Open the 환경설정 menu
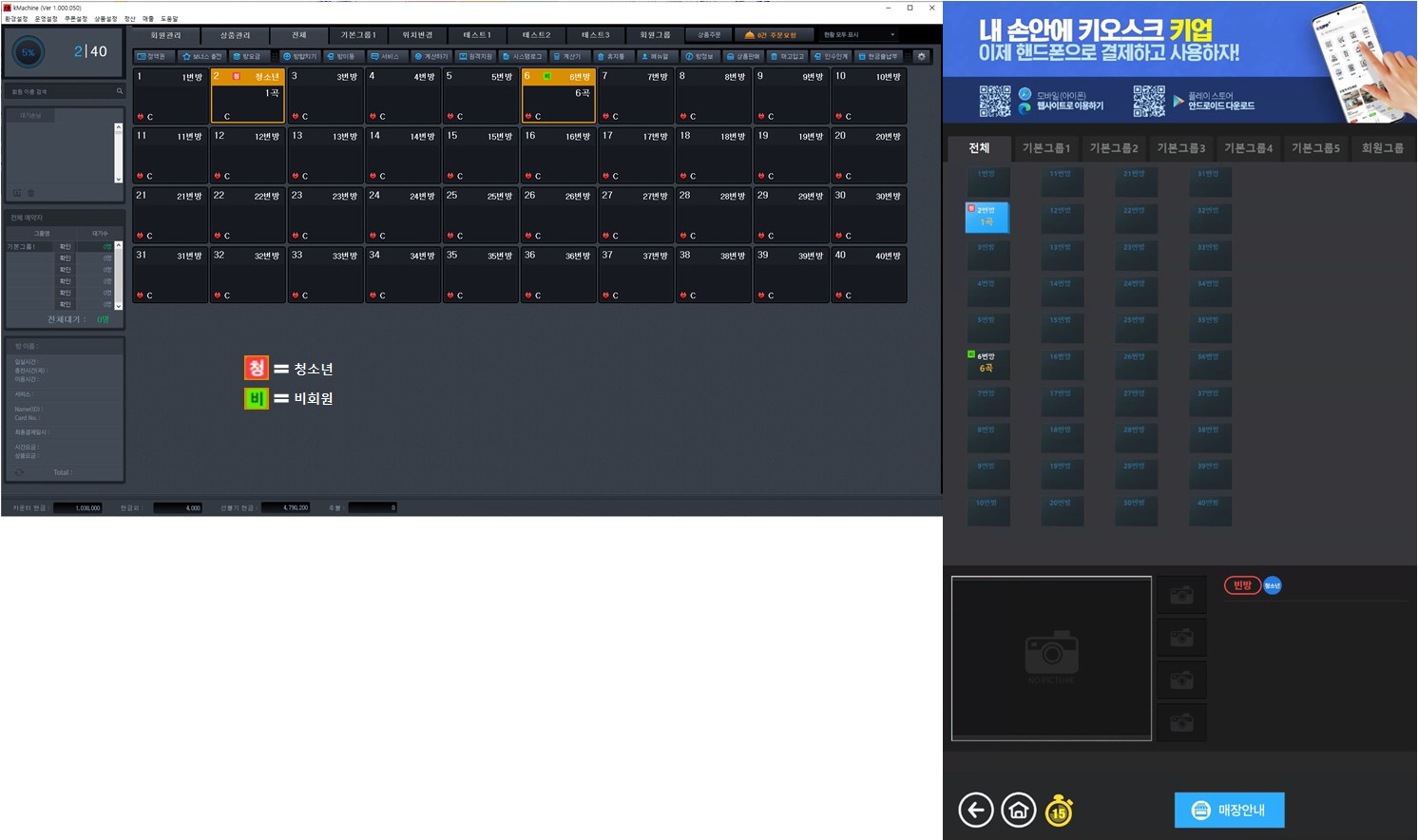1418x840 pixels. pyautogui.click(x=17, y=19)
